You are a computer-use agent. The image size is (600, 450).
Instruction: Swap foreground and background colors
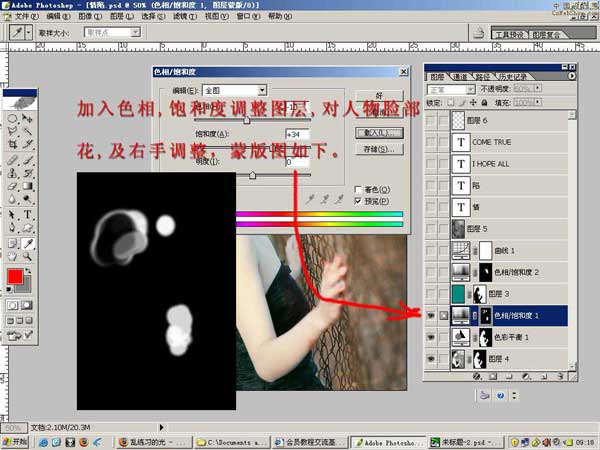28,271
